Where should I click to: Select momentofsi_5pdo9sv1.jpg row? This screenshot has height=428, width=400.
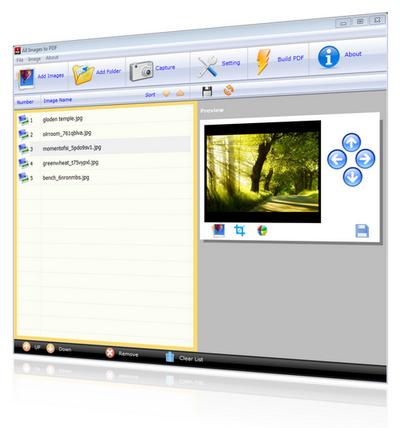click(104, 147)
